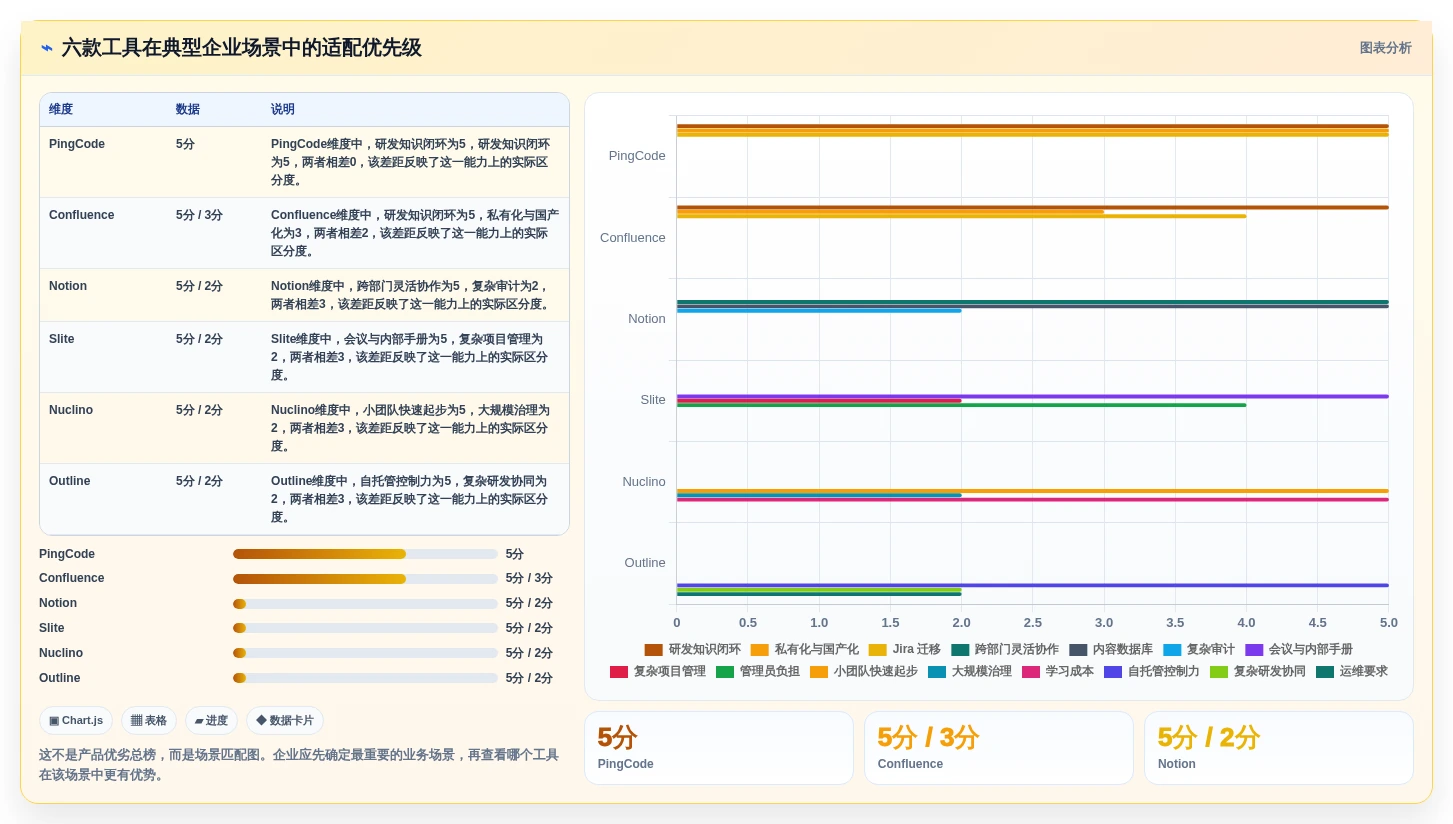Viewport: 1453px width, 824px height.
Task: Click the 5.0 x-axis tick label
Action: (1388, 623)
